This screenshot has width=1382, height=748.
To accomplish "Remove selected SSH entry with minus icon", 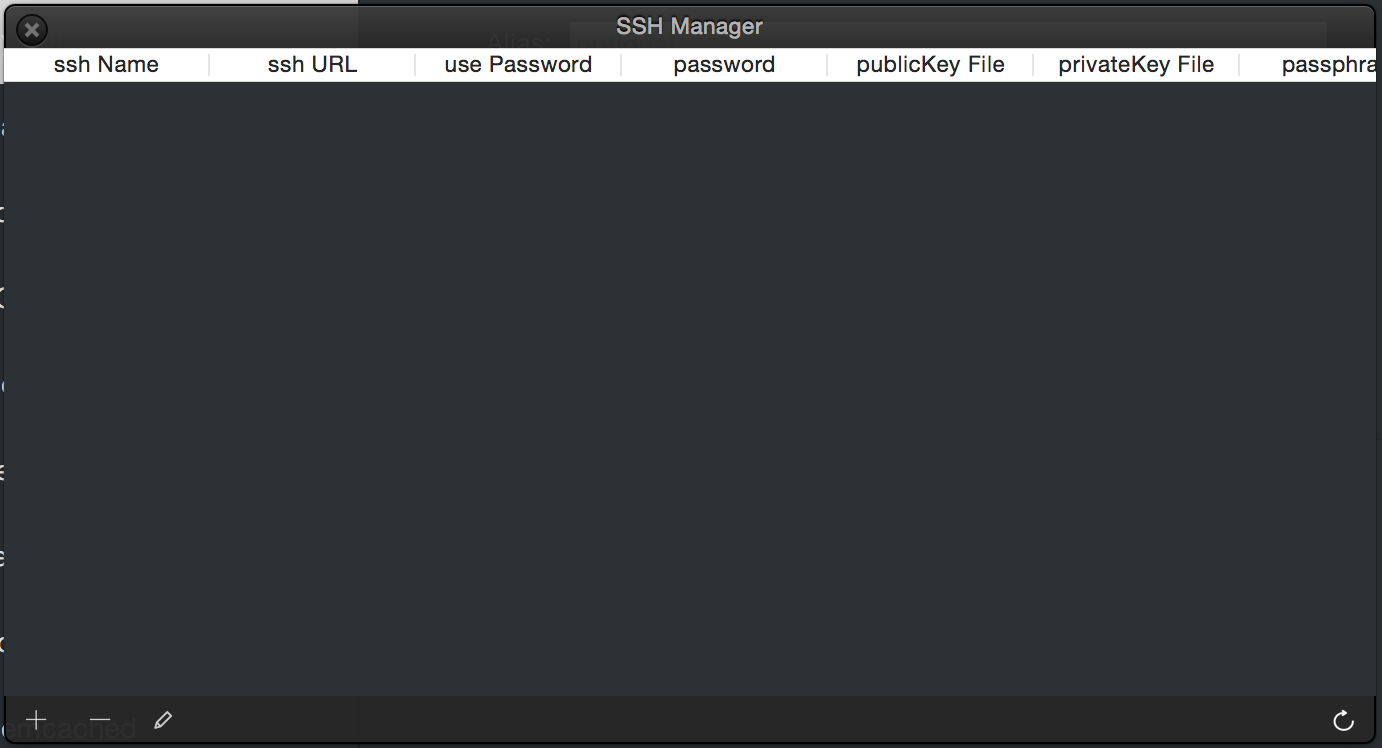I will tap(100, 720).
